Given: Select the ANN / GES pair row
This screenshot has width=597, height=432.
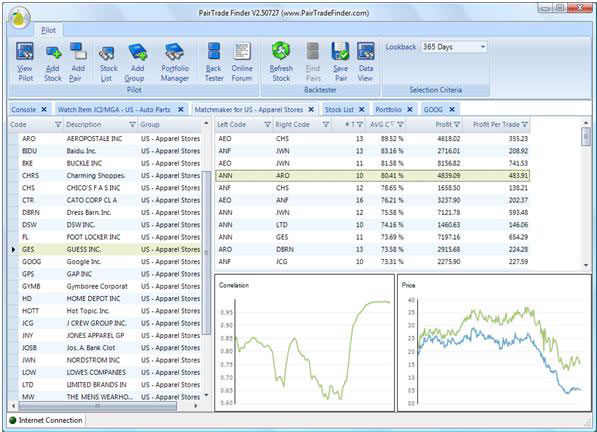Looking at the screenshot, I should point(372,237).
